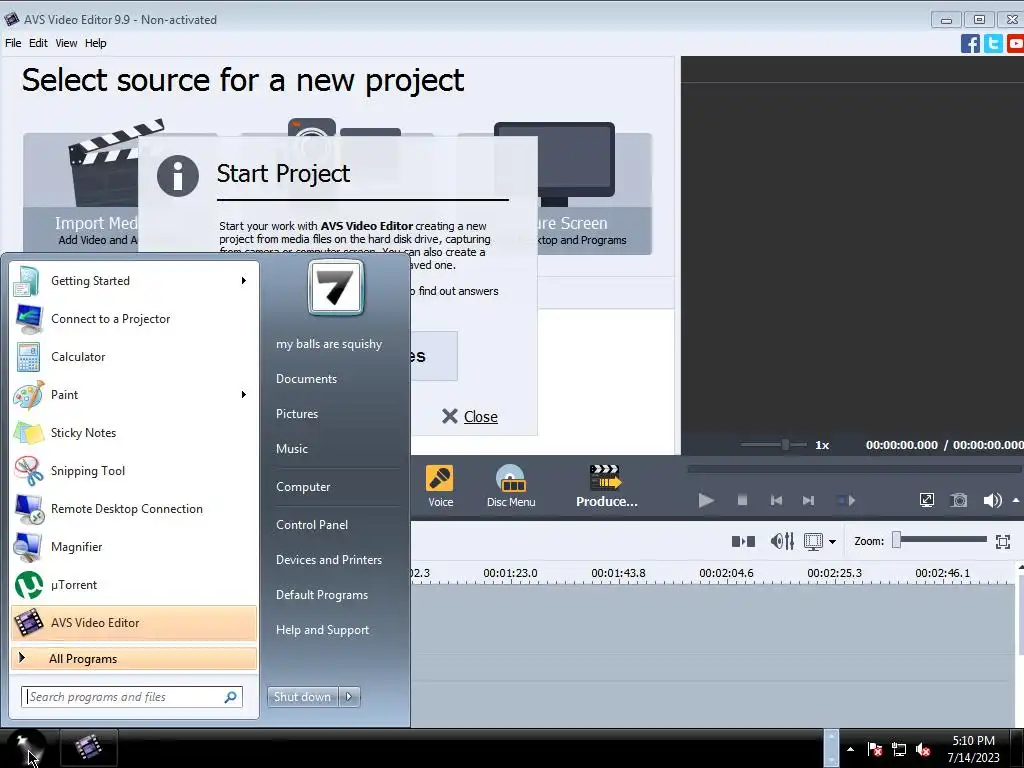Open Devices and Printers

tap(329, 560)
